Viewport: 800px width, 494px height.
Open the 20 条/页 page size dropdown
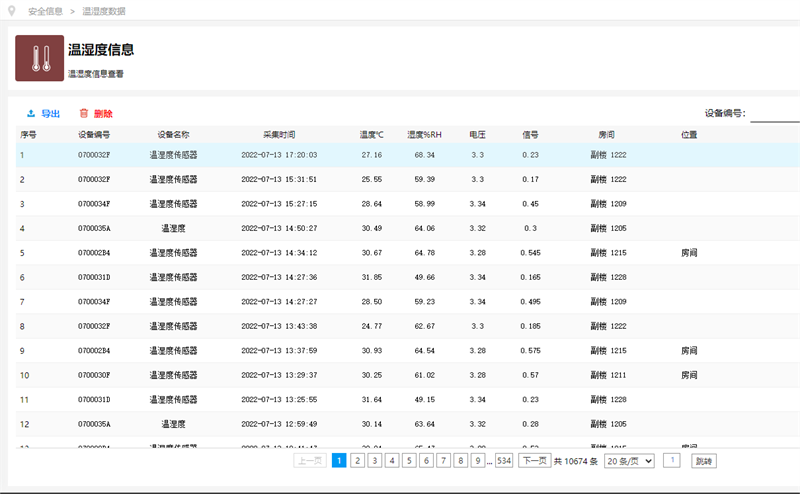coord(630,460)
